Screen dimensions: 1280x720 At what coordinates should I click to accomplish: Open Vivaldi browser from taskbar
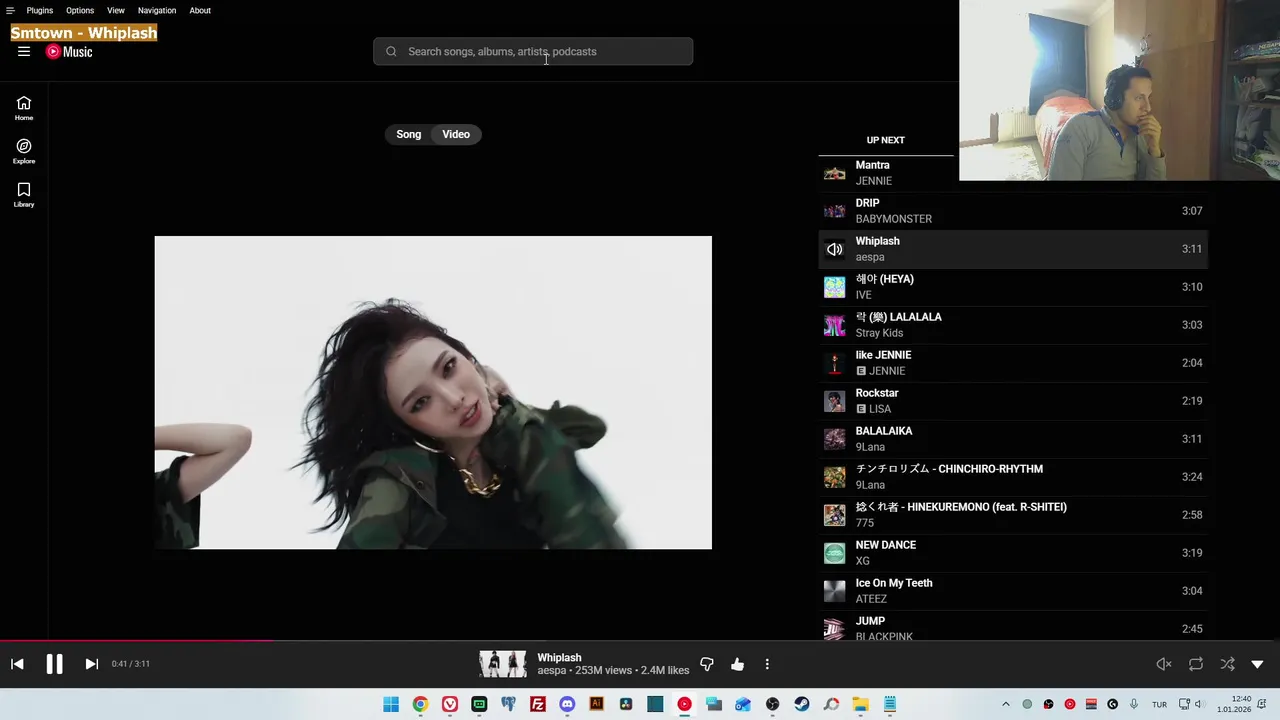[450, 704]
